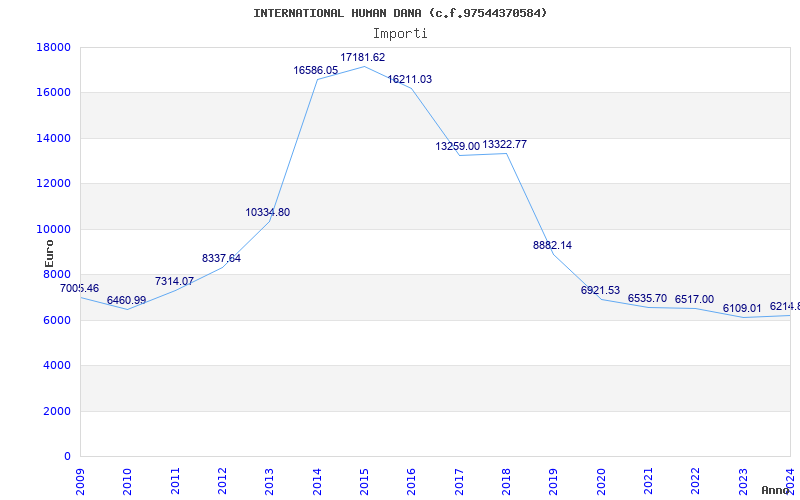This screenshot has height=500, width=800.
Task: Select the 2020 x-axis year label
Action: coord(601,482)
